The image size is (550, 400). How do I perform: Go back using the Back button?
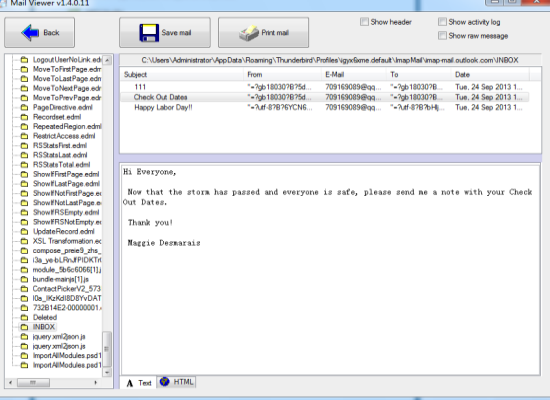tap(40, 33)
